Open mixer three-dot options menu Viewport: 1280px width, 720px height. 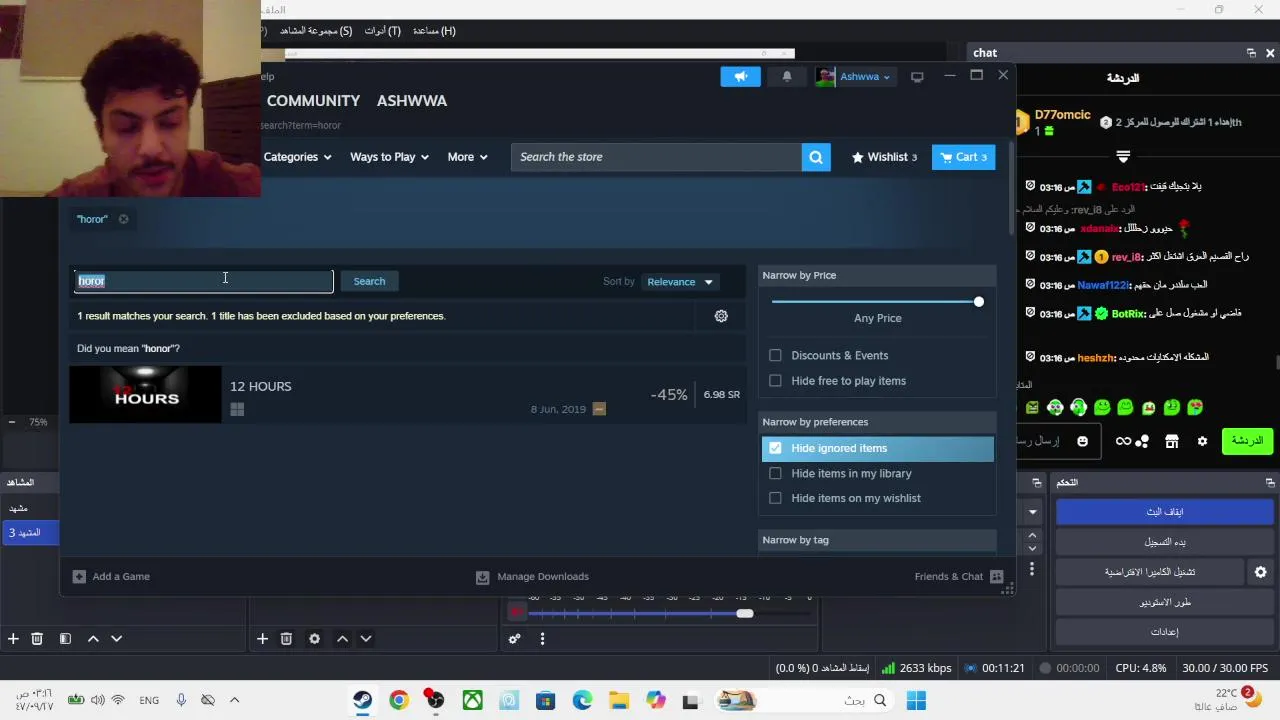tap(542, 639)
